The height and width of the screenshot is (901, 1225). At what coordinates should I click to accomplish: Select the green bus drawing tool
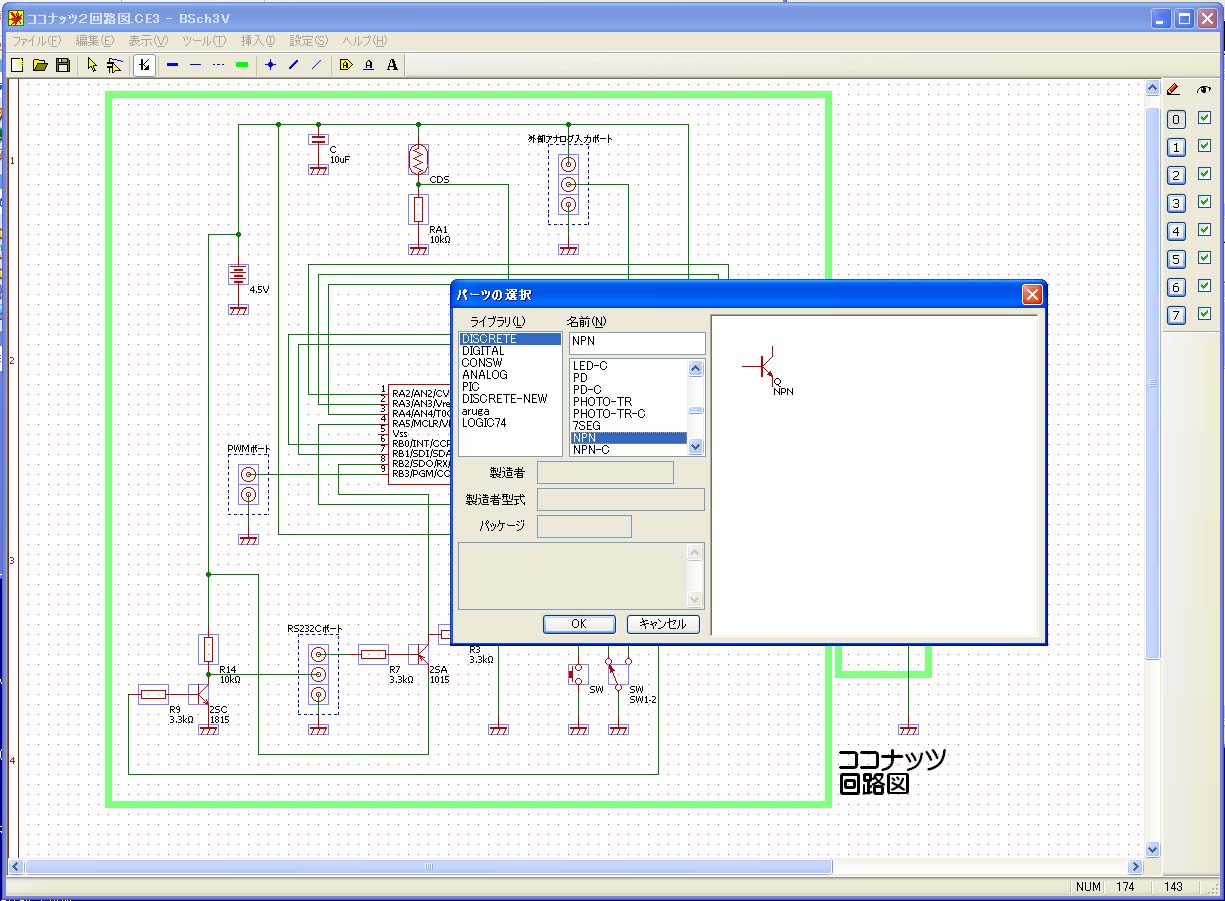(241, 65)
